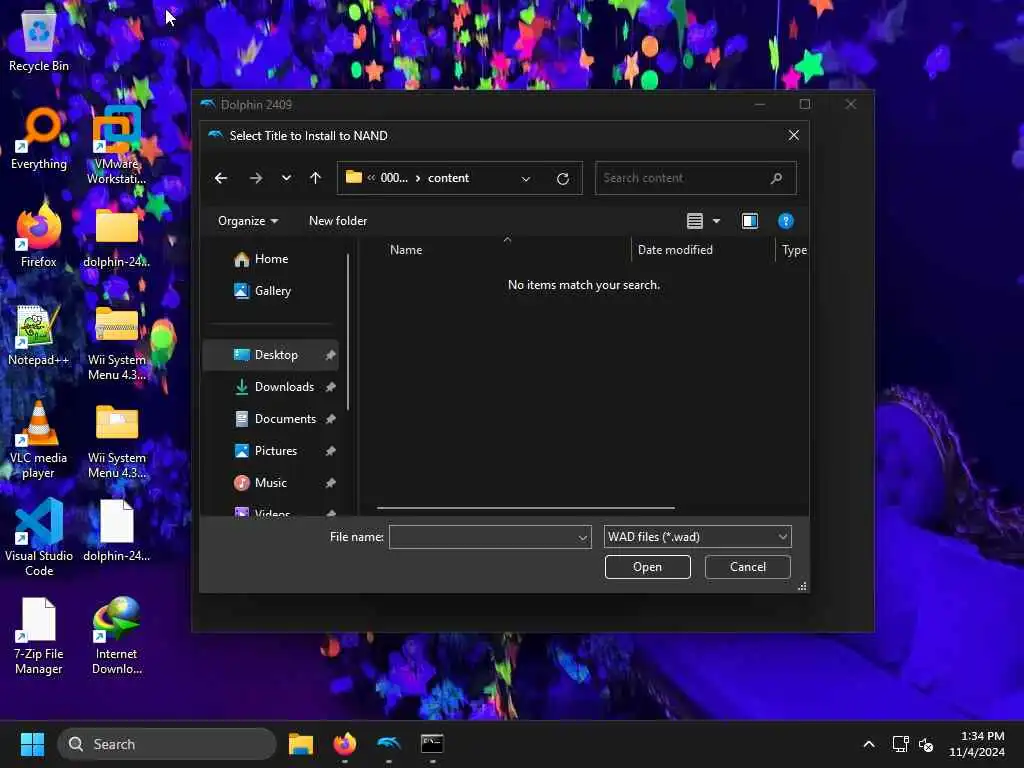Unpin Desktop using its pin icon
Image resolution: width=1024 pixels, height=768 pixels.
pyautogui.click(x=330, y=355)
